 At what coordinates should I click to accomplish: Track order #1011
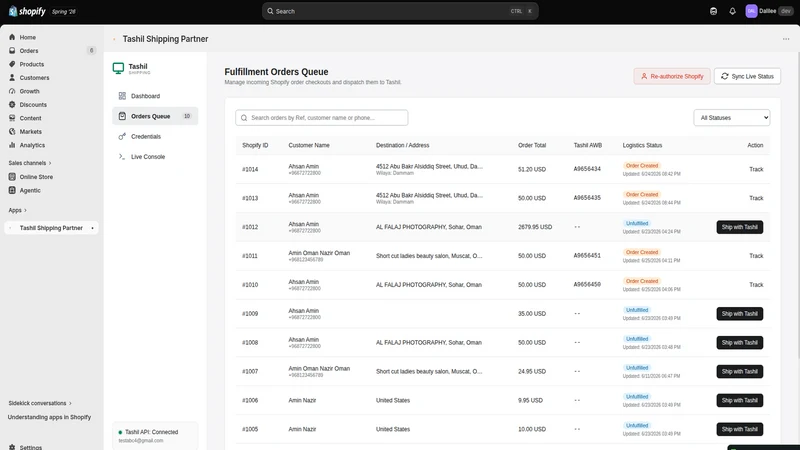coord(756,256)
